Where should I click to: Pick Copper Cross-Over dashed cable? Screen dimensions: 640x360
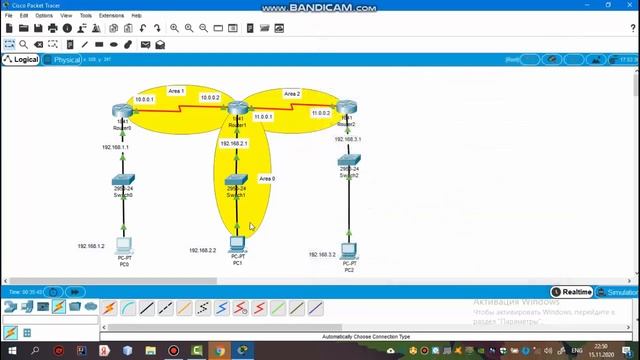tap(166, 308)
